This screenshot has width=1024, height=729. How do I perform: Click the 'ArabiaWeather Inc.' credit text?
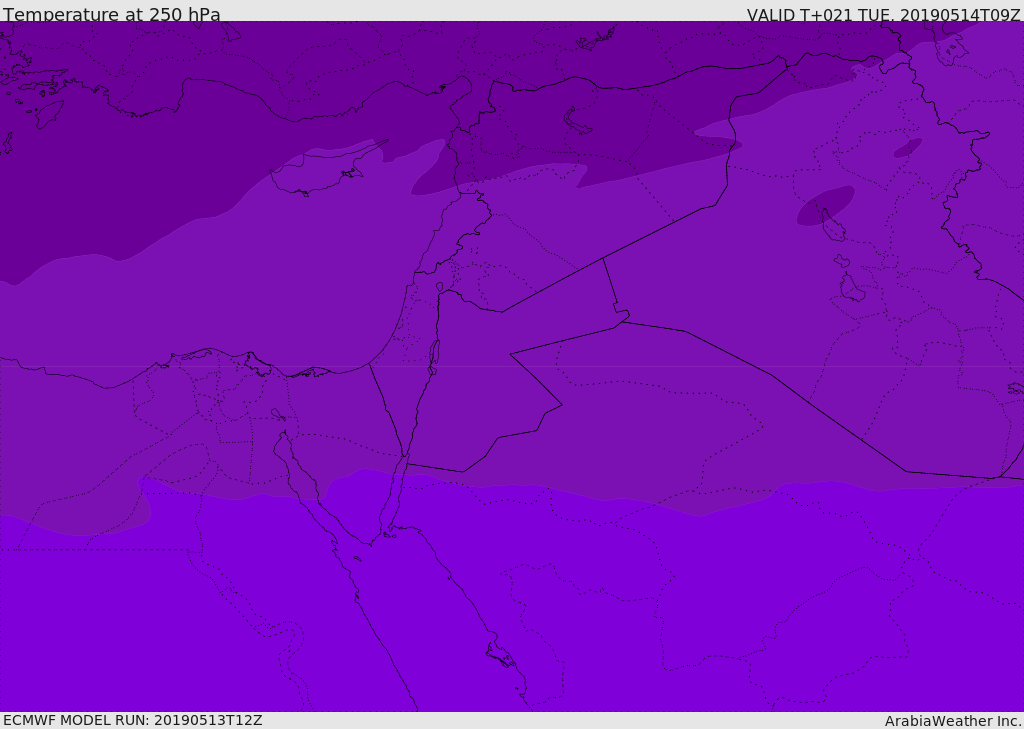click(x=953, y=721)
